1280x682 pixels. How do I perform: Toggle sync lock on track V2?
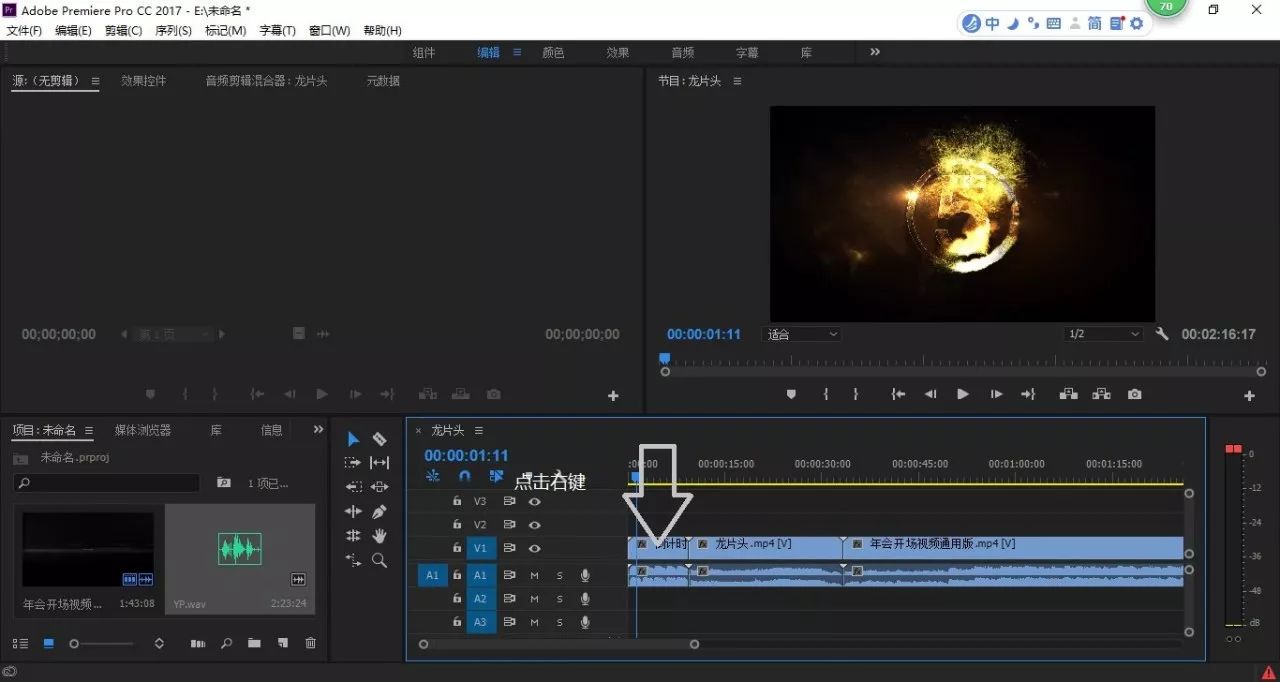click(509, 525)
